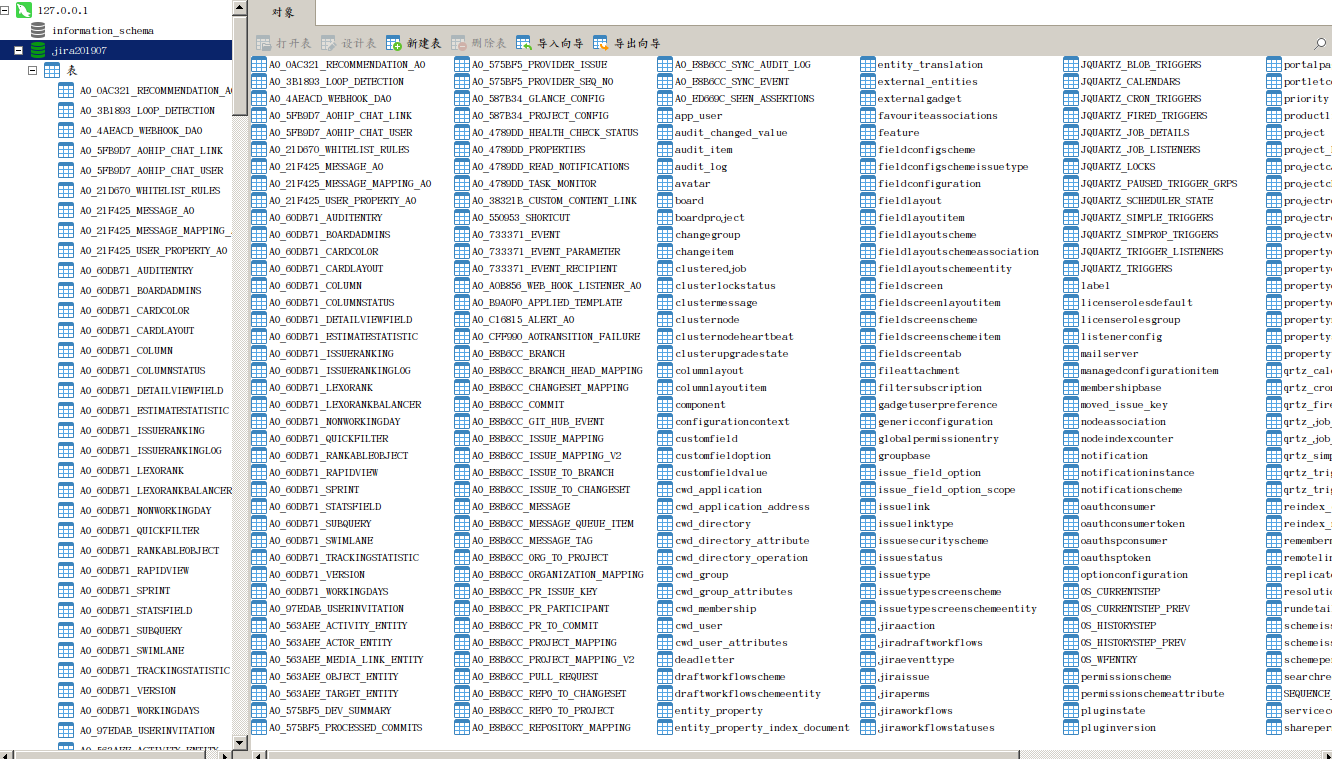This screenshot has height=759, width=1332.
Task: Click the 删除表 (Delete Table) toolbar button
Action: tap(478, 43)
